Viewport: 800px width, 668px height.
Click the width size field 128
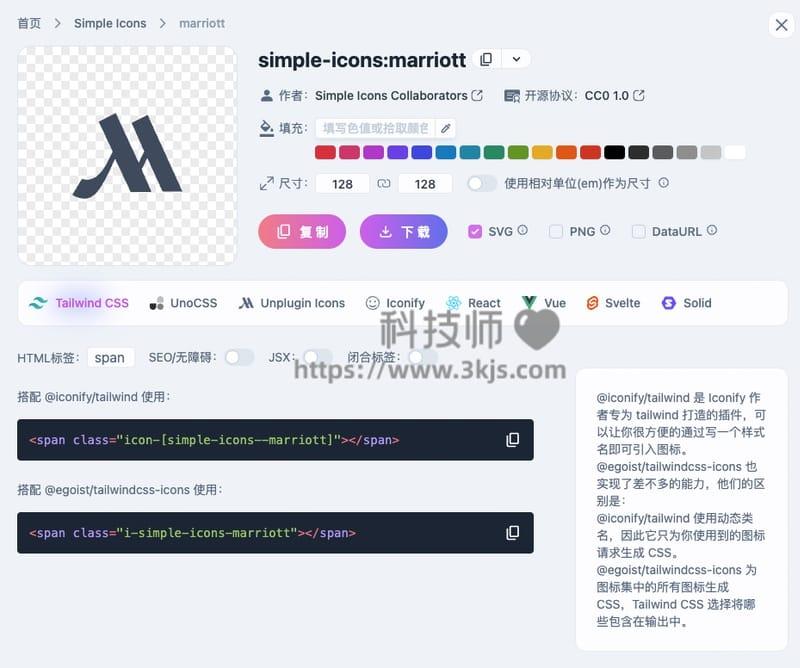tap(342, 184)
